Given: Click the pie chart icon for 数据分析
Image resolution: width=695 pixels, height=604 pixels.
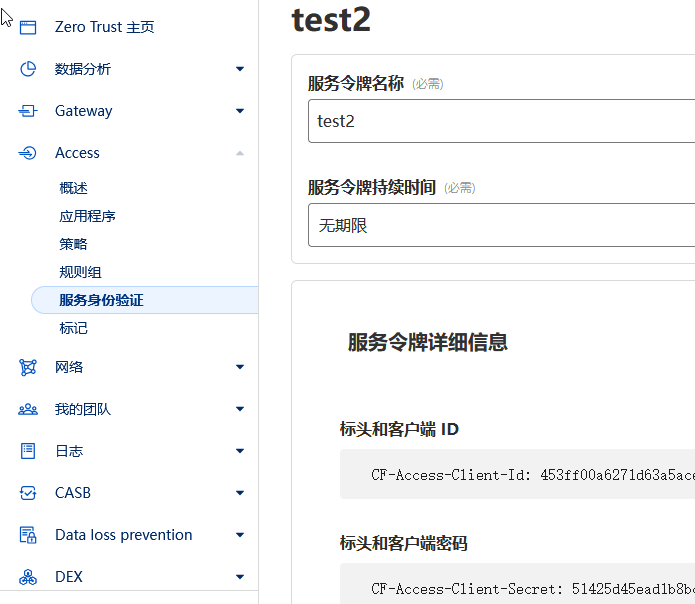Looking at the screenshot, I should tap(28, 69).
